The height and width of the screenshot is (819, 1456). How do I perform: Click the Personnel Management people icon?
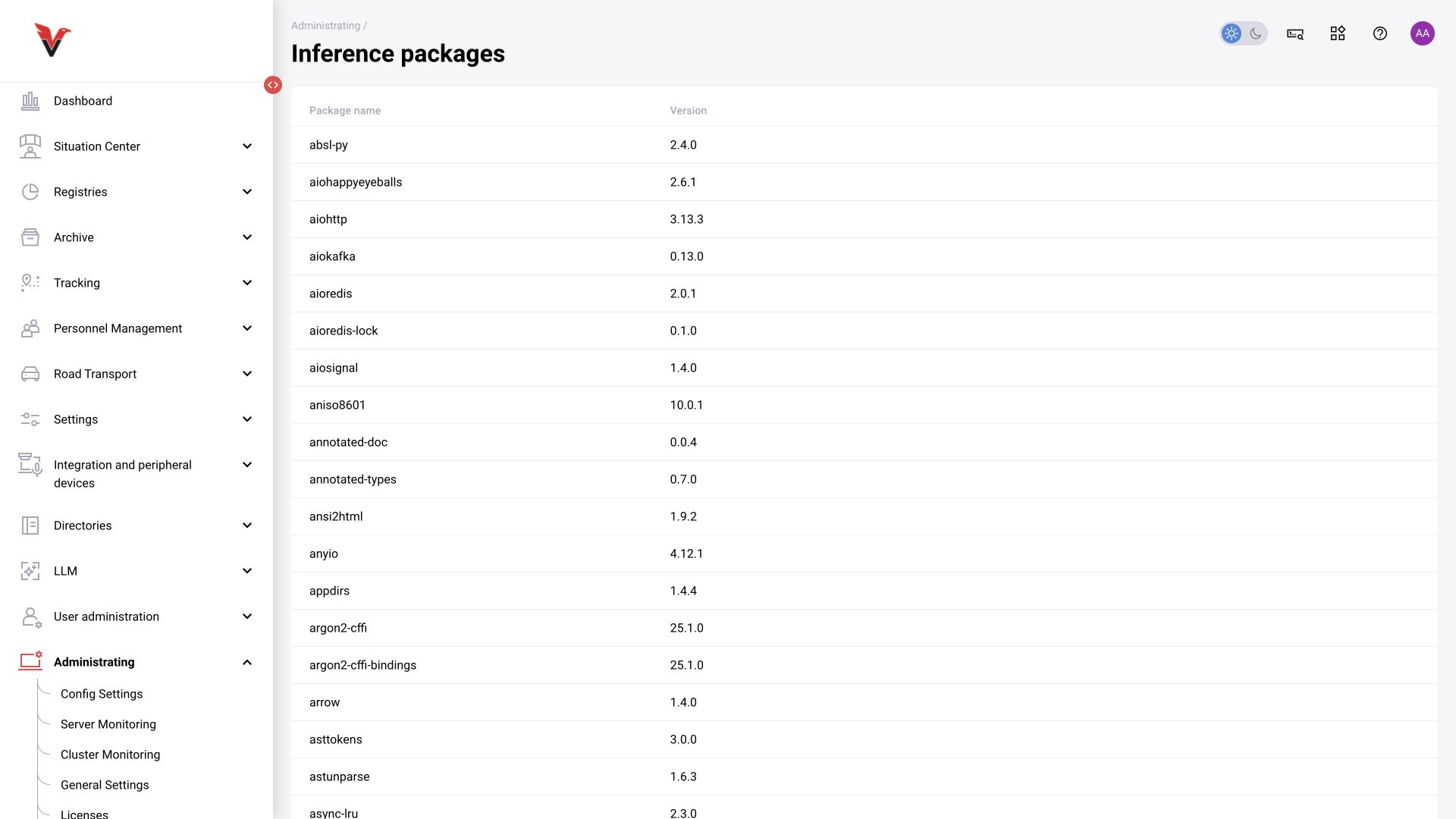click(x=30, y=328)
